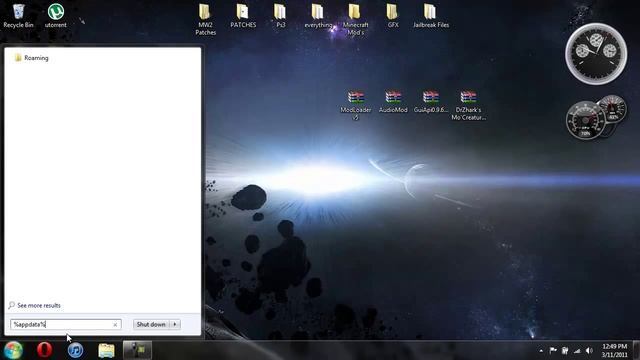This screenshot has height=360, width=640.
Task: Open the Action Center flag icon
Action: [x=553, y=351]
